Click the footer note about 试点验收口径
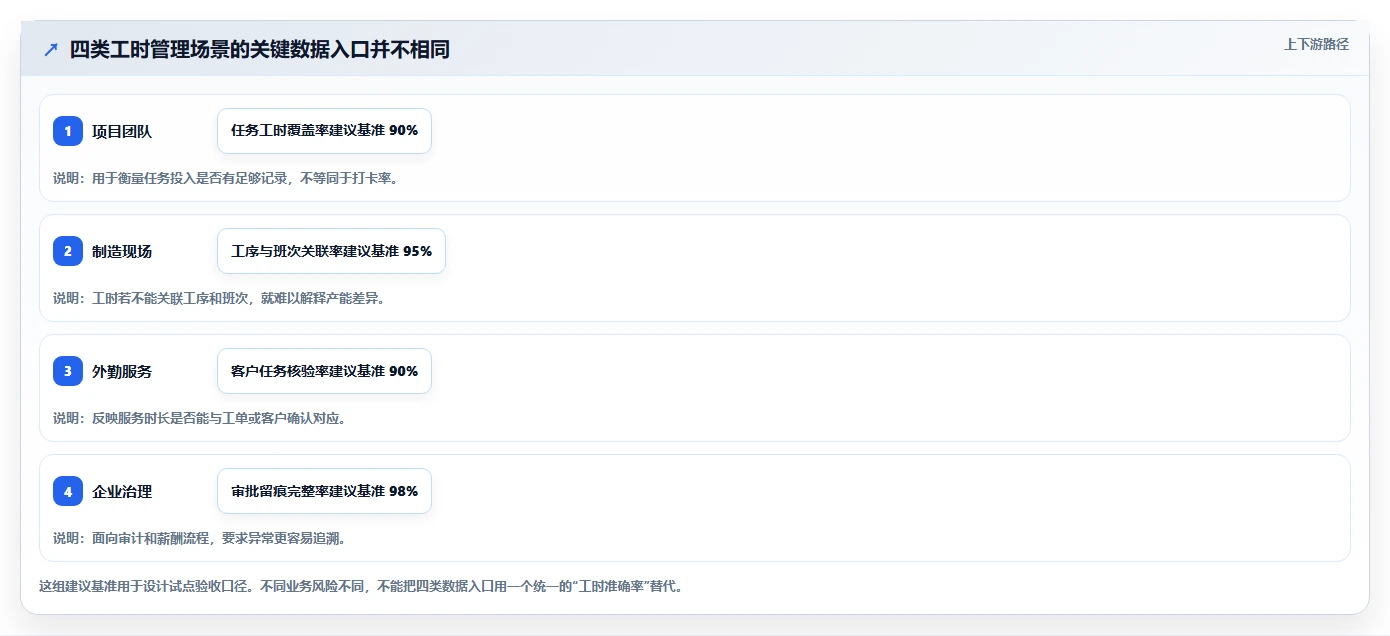This screenshot has width=1390, height=636. tap(361, 586)
